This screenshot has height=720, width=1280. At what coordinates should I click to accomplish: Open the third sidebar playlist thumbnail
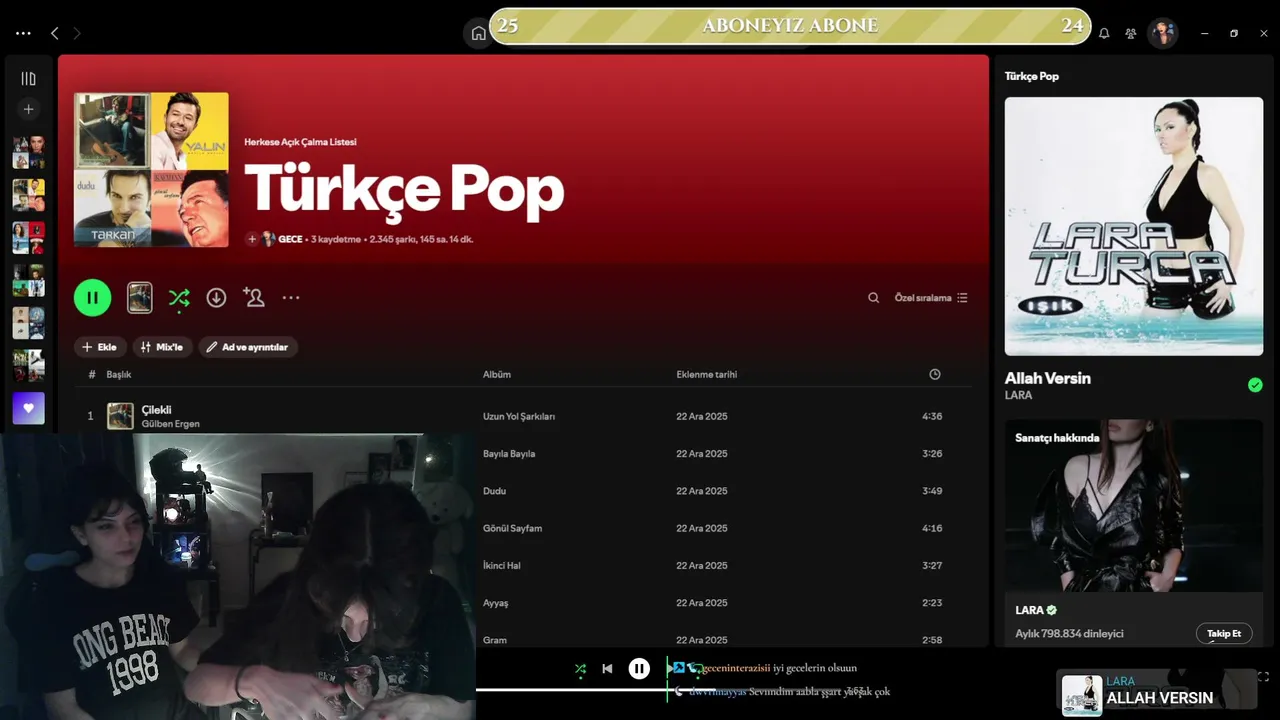(x=28, y=238)
